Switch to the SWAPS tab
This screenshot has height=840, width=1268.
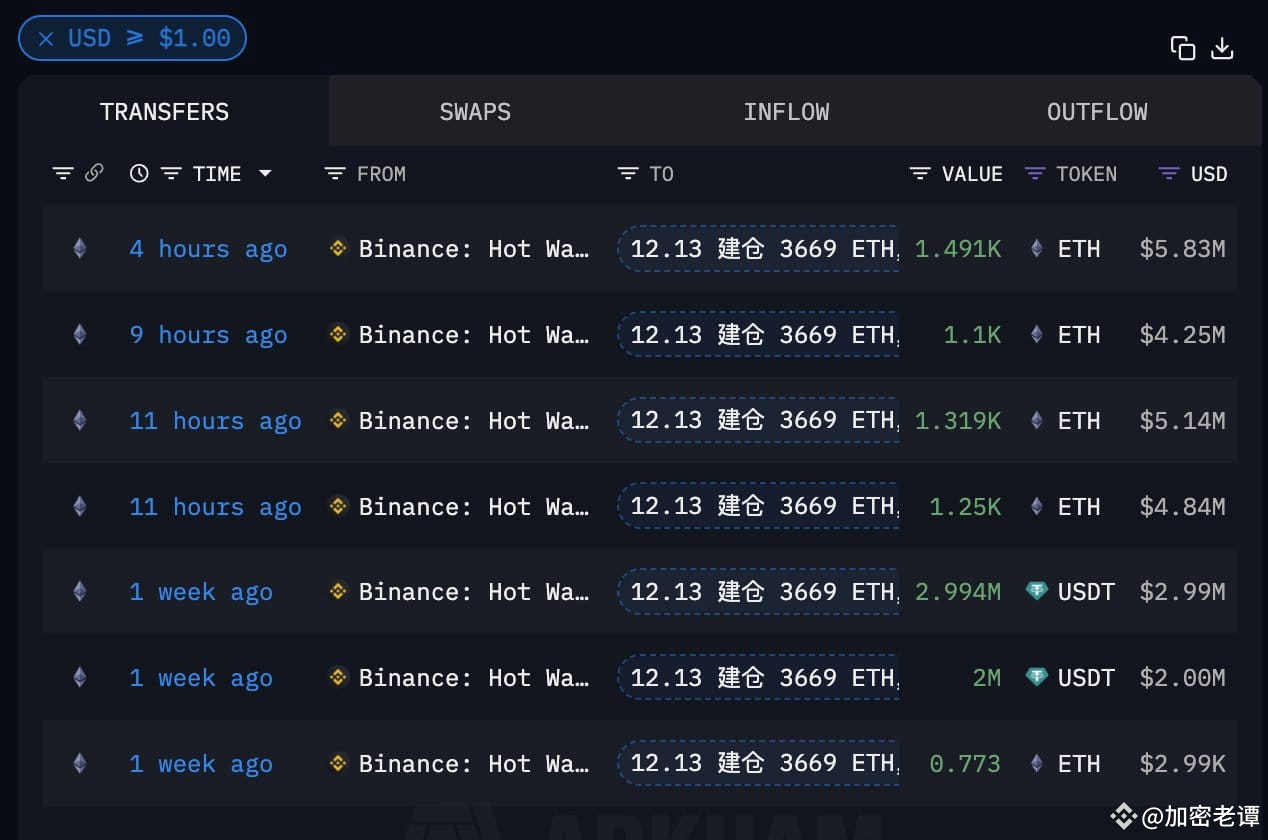(475, 111)
